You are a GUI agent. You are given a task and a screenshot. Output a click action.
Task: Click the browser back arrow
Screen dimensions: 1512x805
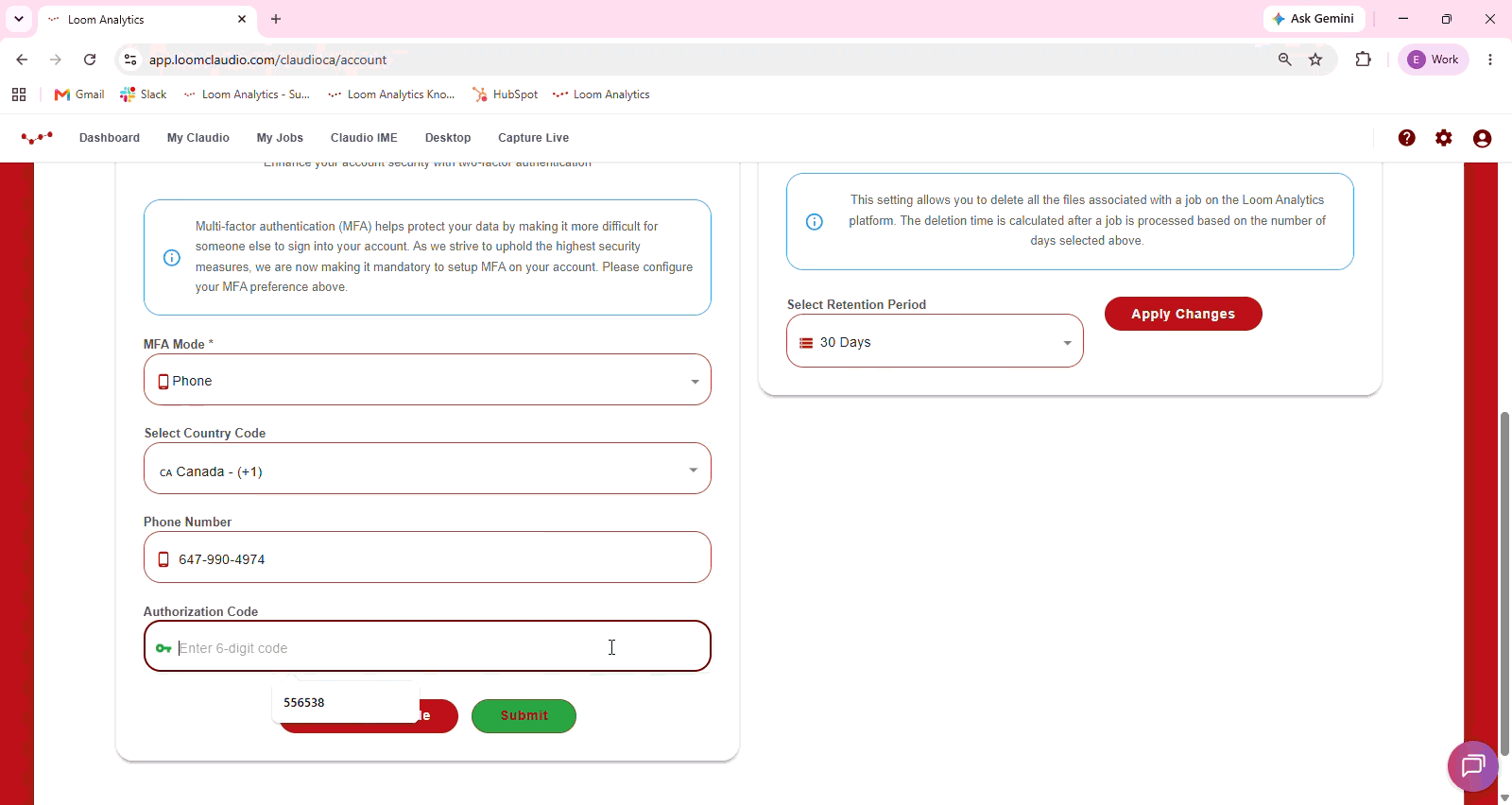coord(22,60)
